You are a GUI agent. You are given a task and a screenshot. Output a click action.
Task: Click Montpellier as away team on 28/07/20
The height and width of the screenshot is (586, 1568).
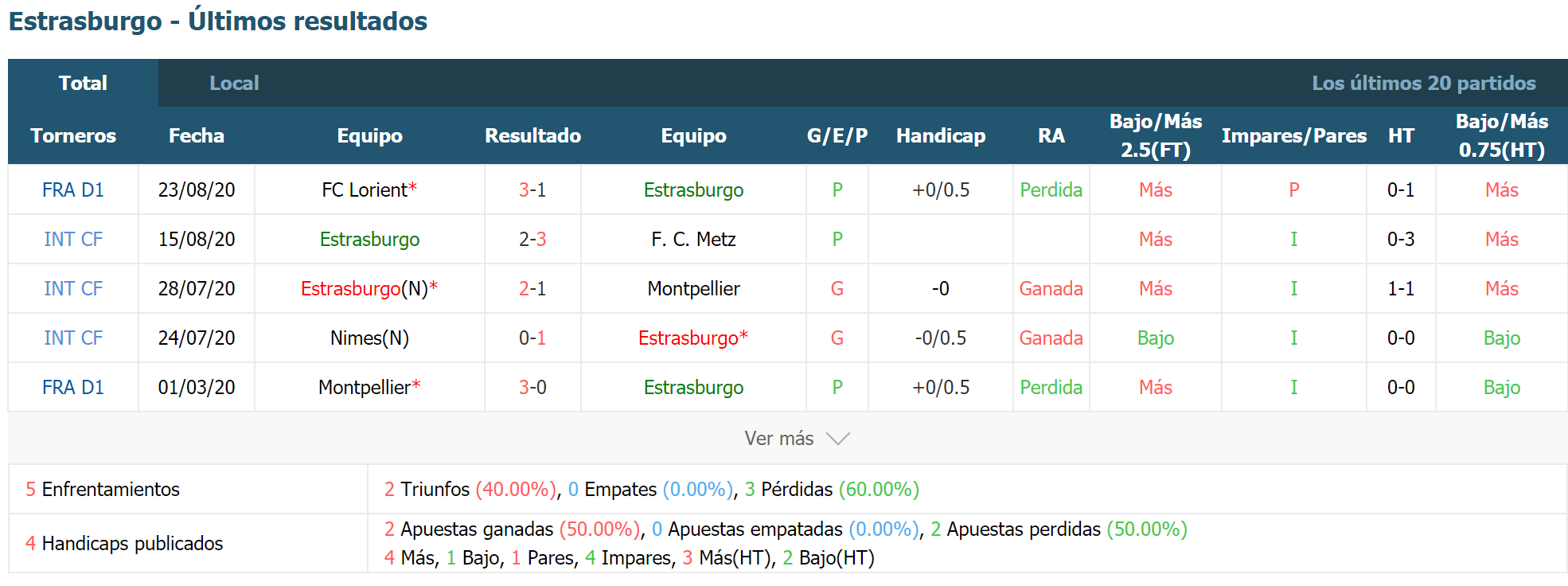point(693,288)
